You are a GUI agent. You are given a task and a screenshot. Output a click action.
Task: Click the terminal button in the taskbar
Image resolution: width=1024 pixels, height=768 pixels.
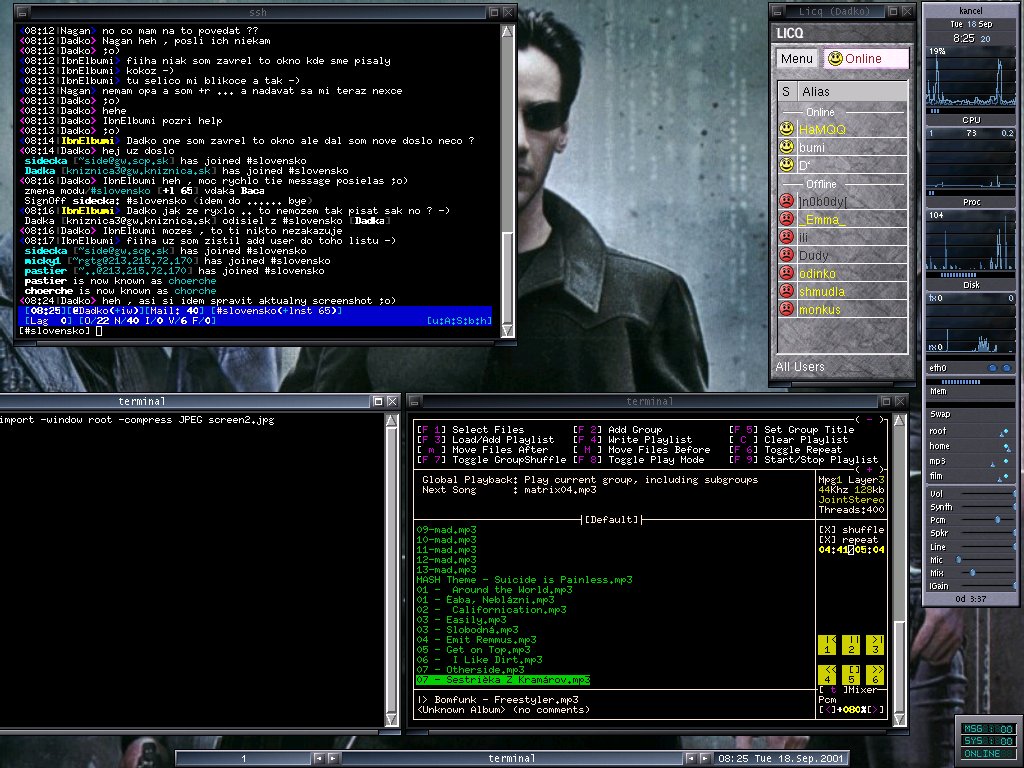[x=511, y=758]
